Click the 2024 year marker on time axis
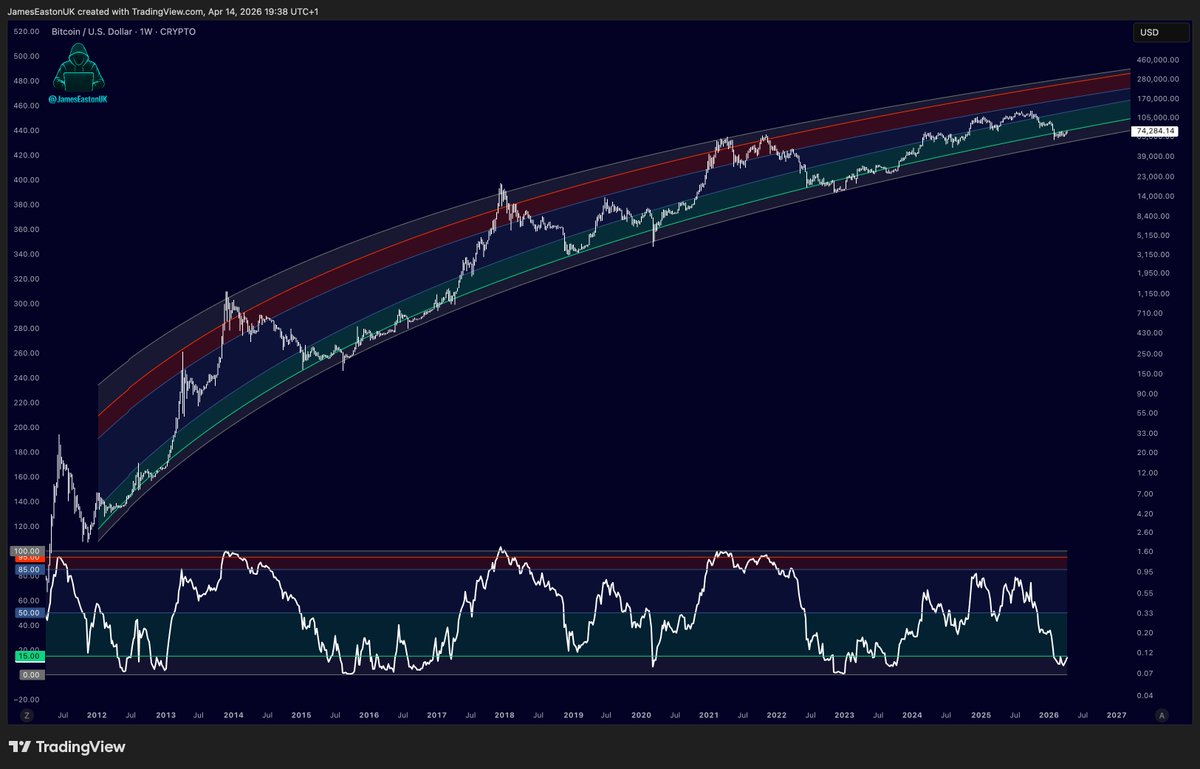Screen dimensions: 1200x769 coord(912,716)
